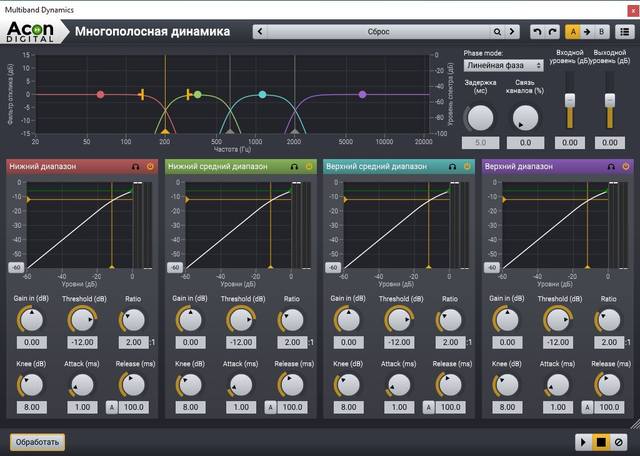
Task: Stop preview playback
Action: click(601, 442)
